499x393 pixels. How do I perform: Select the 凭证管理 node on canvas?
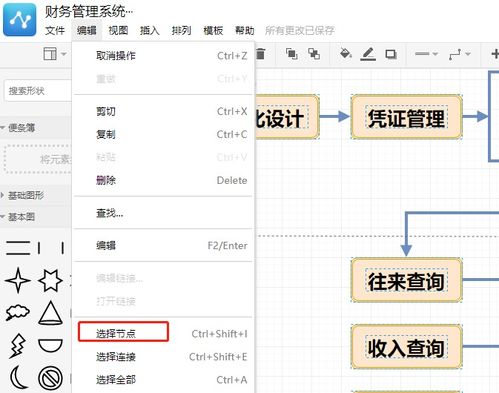coord(406,117)
